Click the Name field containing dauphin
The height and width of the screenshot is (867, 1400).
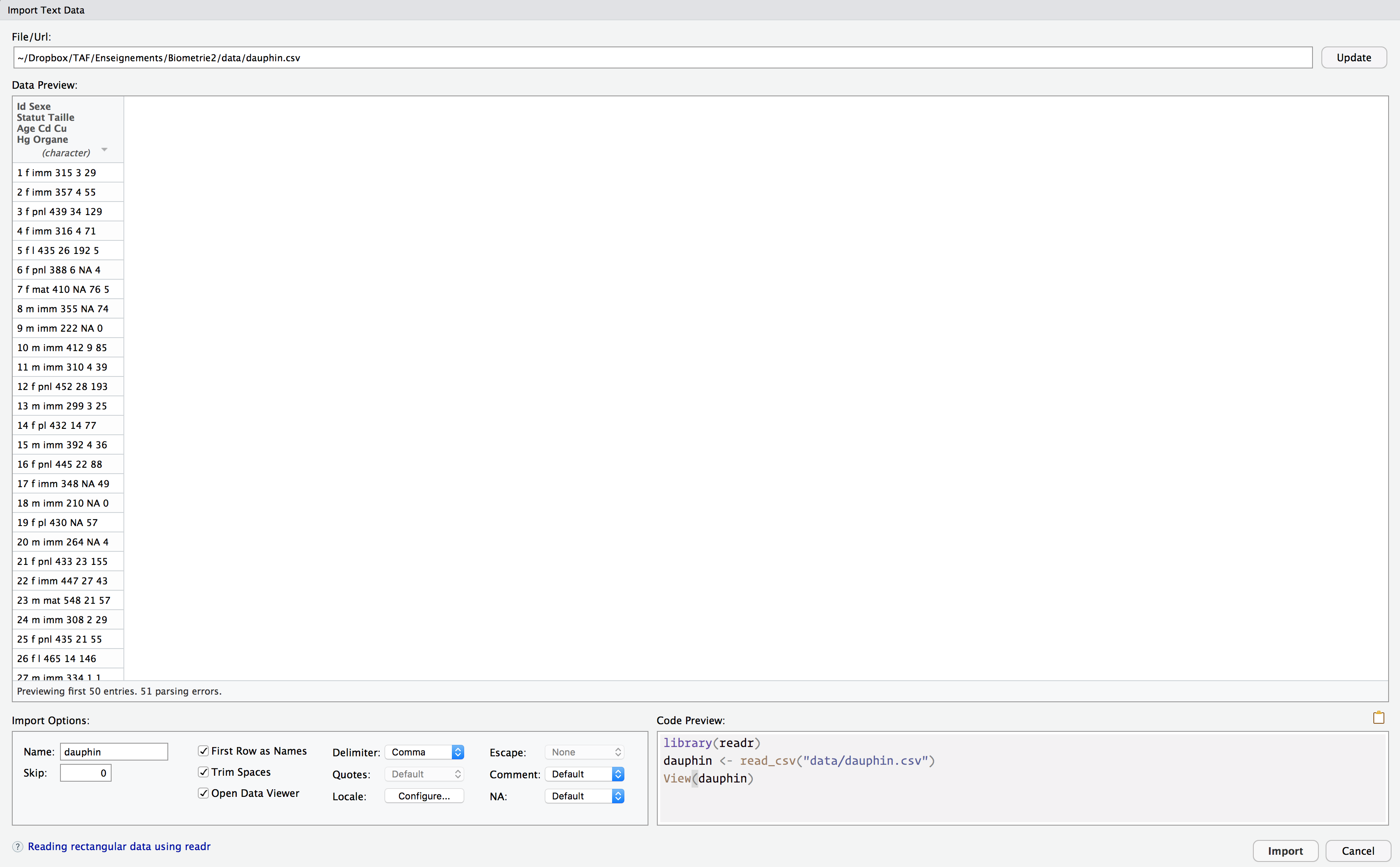114,752
